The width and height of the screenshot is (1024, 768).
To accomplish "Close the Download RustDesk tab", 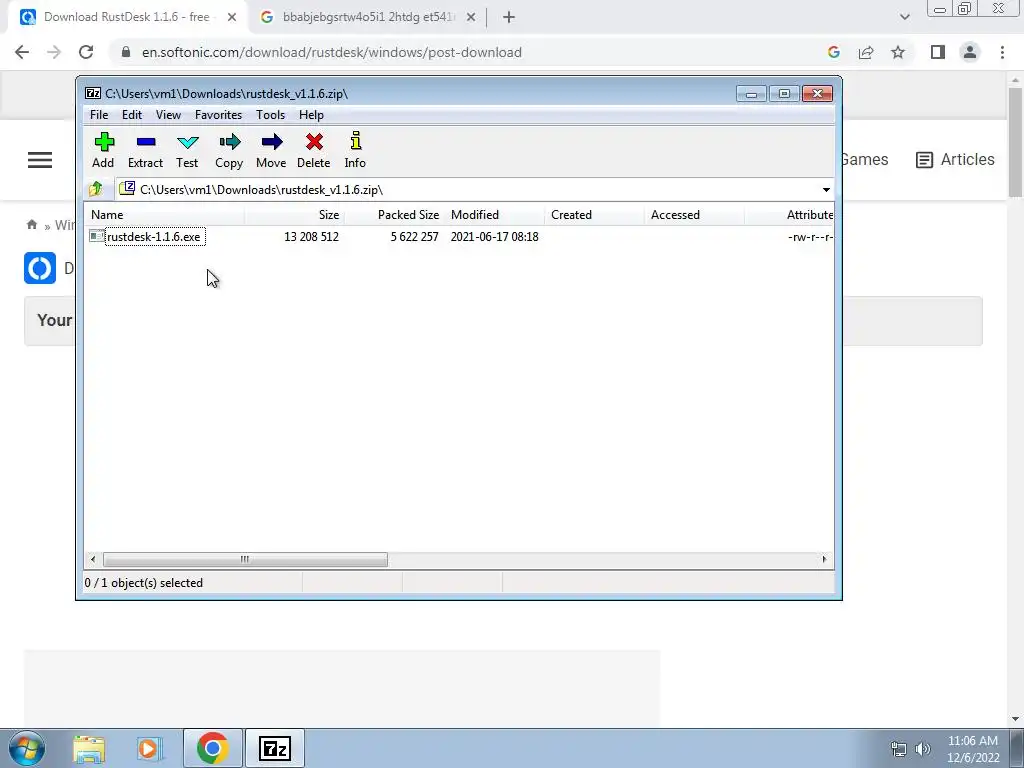I will (x=232, y=17).
